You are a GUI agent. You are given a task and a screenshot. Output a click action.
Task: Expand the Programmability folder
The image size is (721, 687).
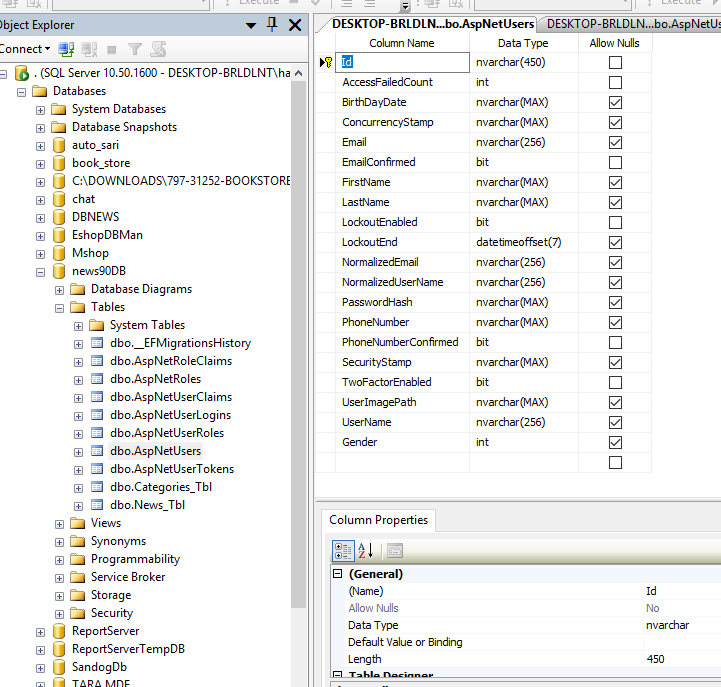59,560
